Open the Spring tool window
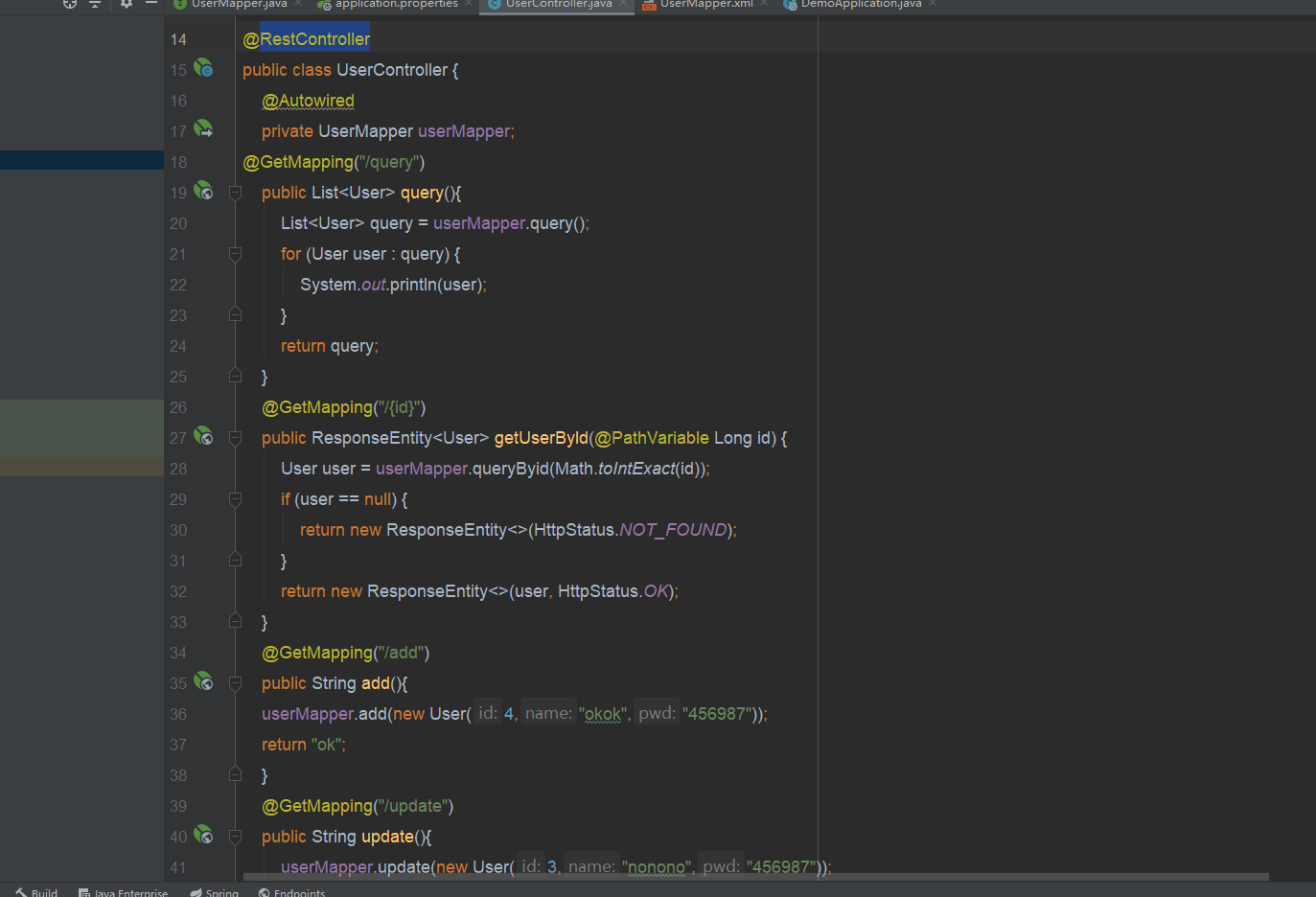Image resolution: width=1316 pixels, height=897 pixels. [214, 892]
